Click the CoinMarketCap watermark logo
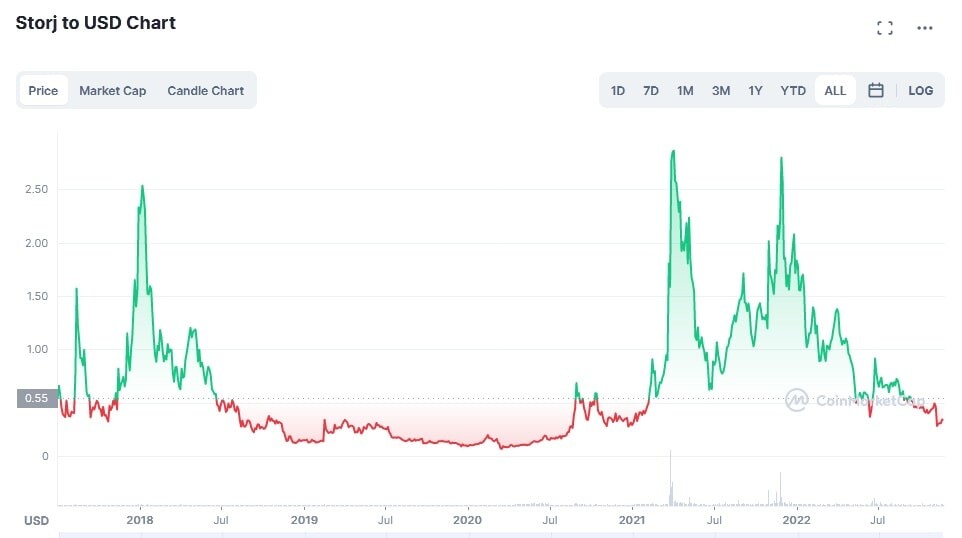 [855, 400]
